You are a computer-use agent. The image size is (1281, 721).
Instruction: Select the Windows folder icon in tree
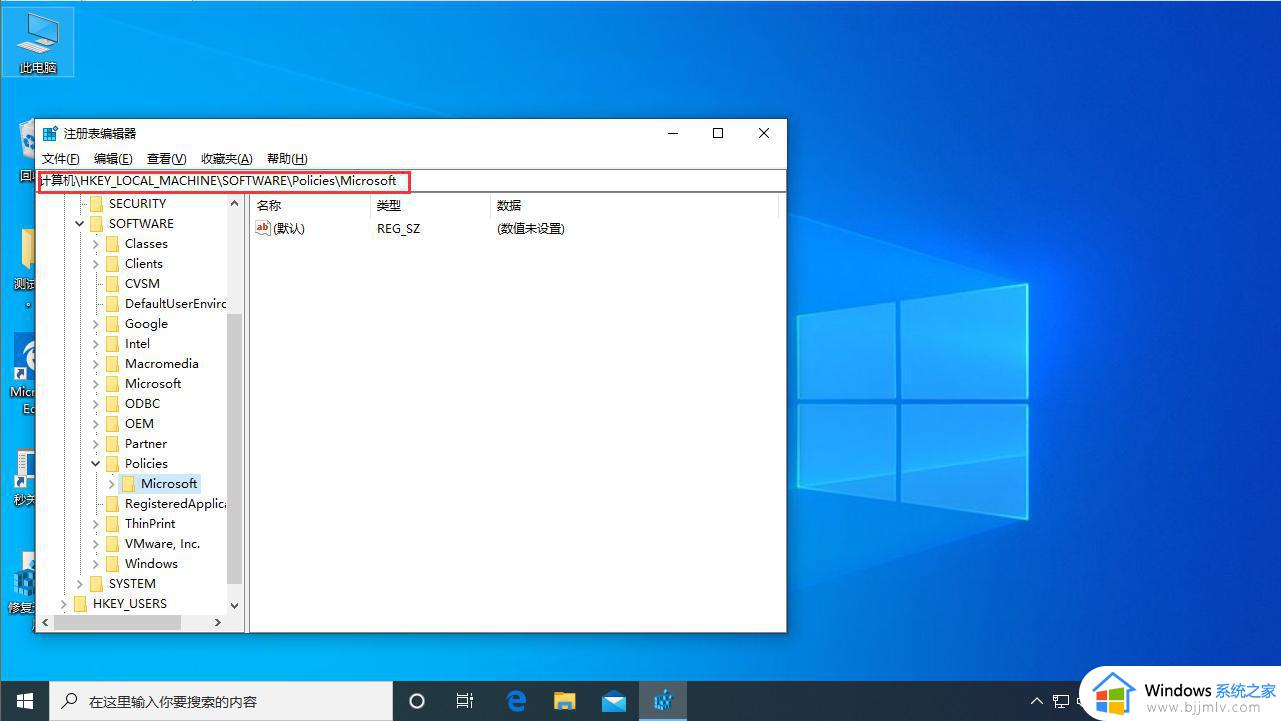click(112, 564)
